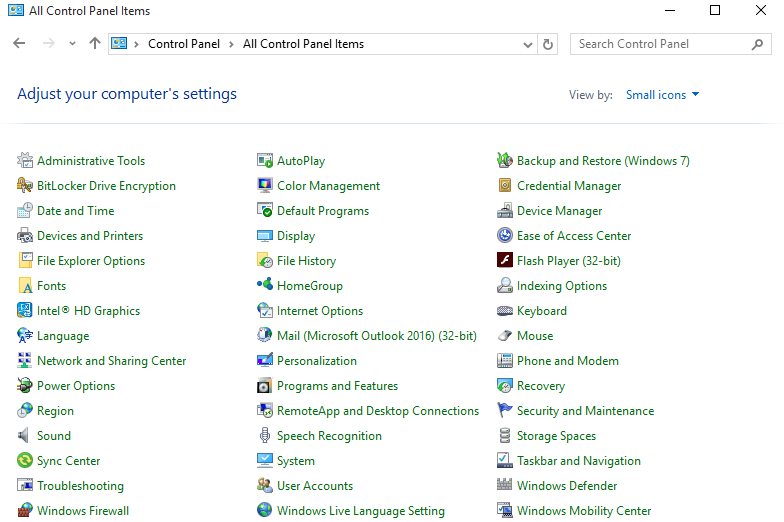Refresh the Control Panel view
Viewport: 784px width, 522px height.
(548, 44)
